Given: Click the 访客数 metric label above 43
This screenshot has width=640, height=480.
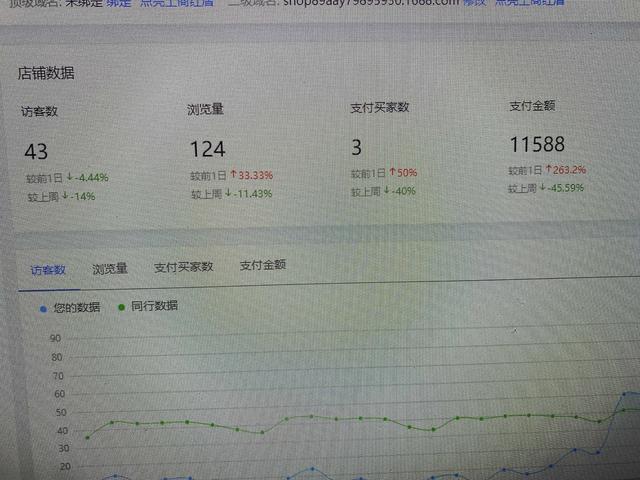Looking at the screenshot, I should 39,111.
